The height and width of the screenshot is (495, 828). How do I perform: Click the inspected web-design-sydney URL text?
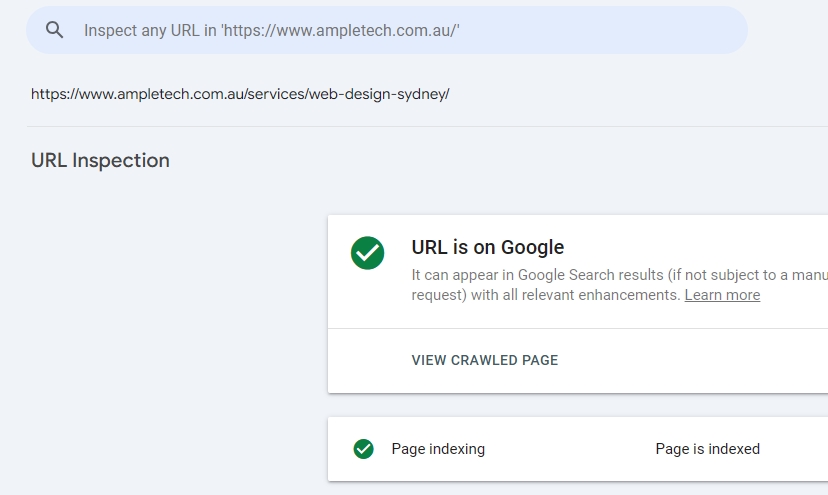[240, 94]
